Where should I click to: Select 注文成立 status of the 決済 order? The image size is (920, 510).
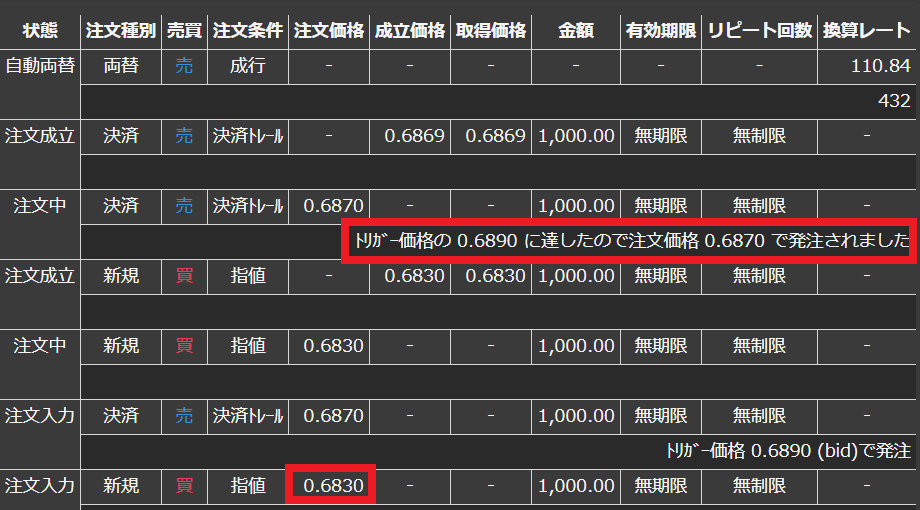(x=40, y=136)
